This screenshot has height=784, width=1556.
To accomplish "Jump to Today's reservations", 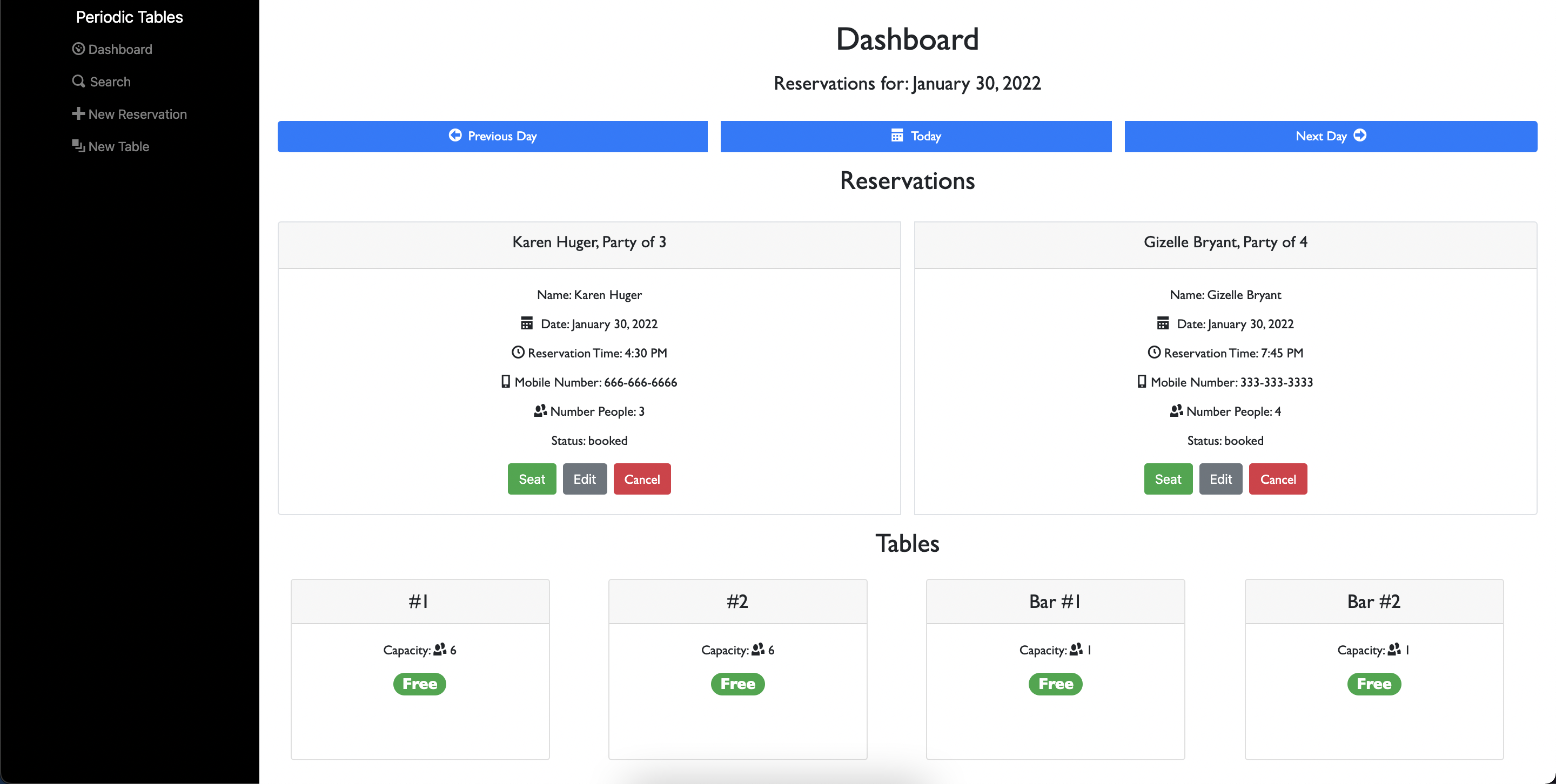I will click(916, 136).
